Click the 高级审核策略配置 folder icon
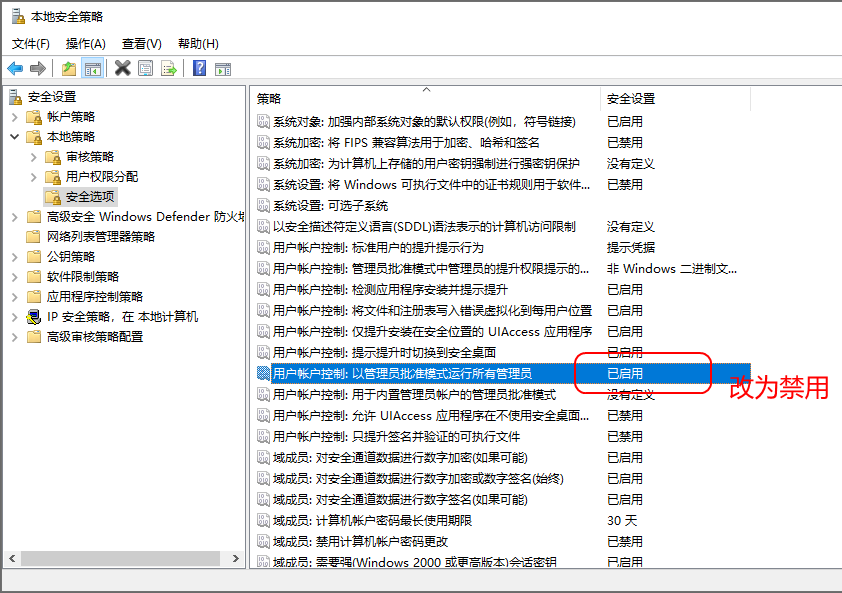 (x=34, y=337)
